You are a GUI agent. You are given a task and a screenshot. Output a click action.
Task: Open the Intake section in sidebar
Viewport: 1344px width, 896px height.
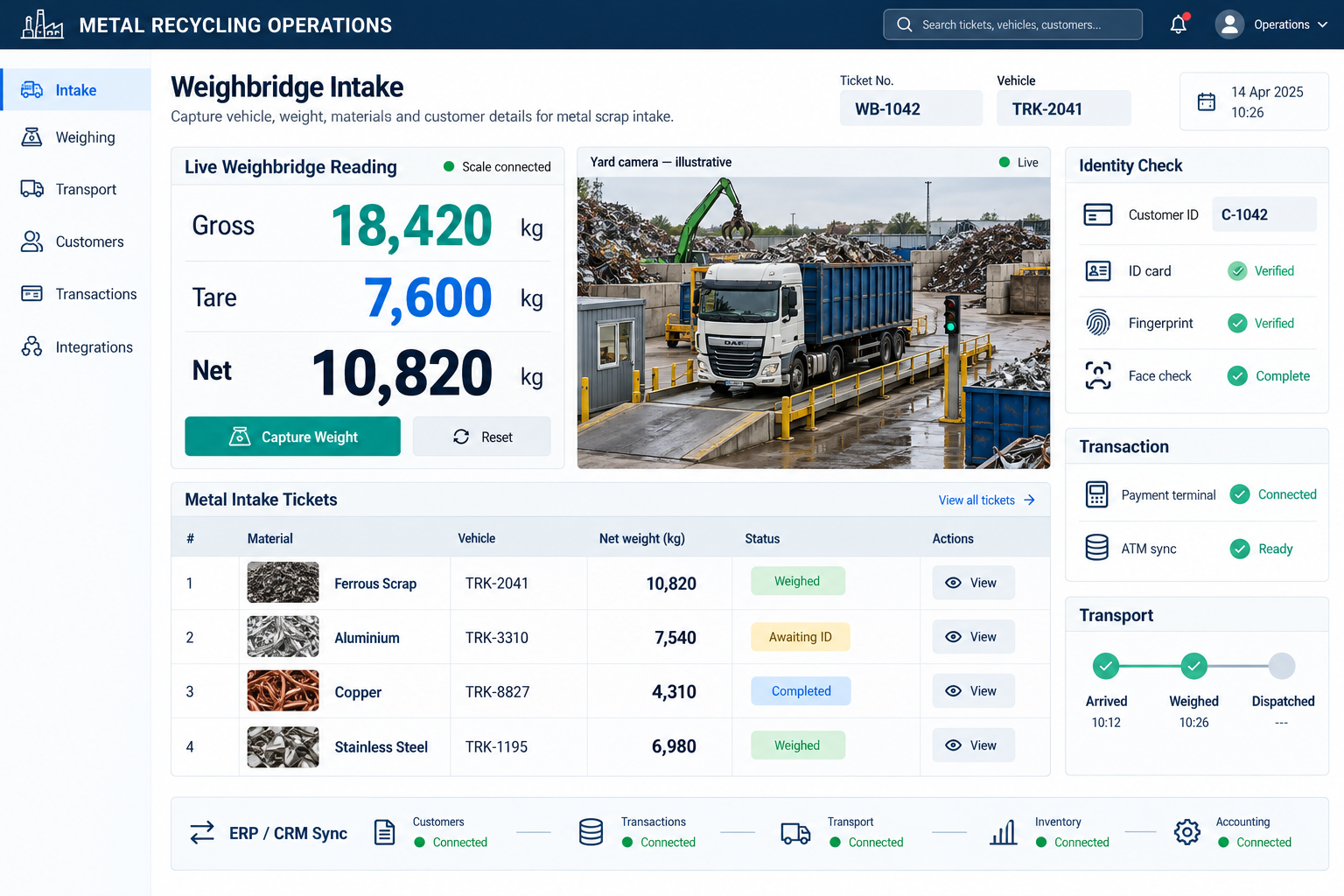pyautogui.click(x=76, y=90)
